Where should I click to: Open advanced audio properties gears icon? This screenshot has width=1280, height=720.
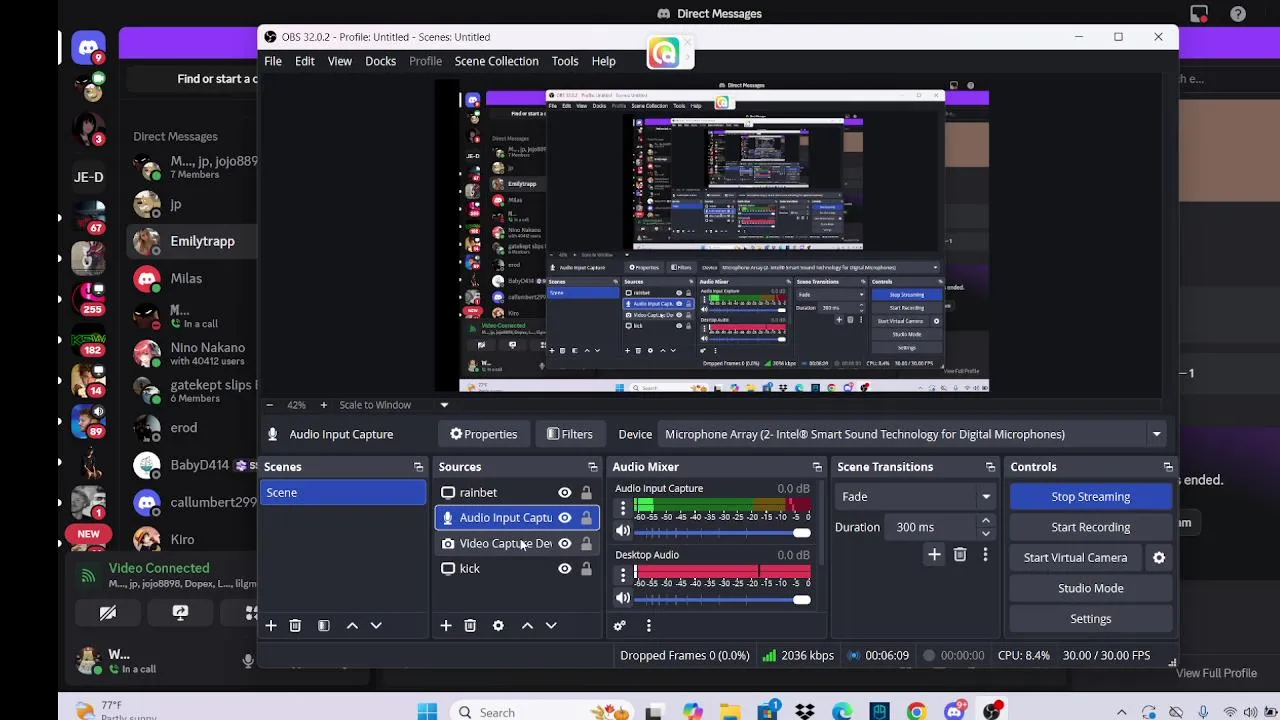point(620,625)
